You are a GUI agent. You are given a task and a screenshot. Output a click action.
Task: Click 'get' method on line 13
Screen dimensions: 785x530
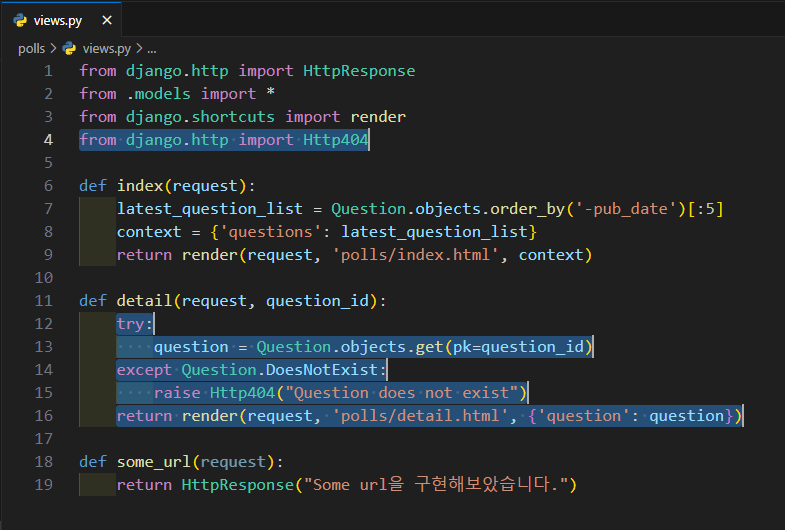point(429,347)
